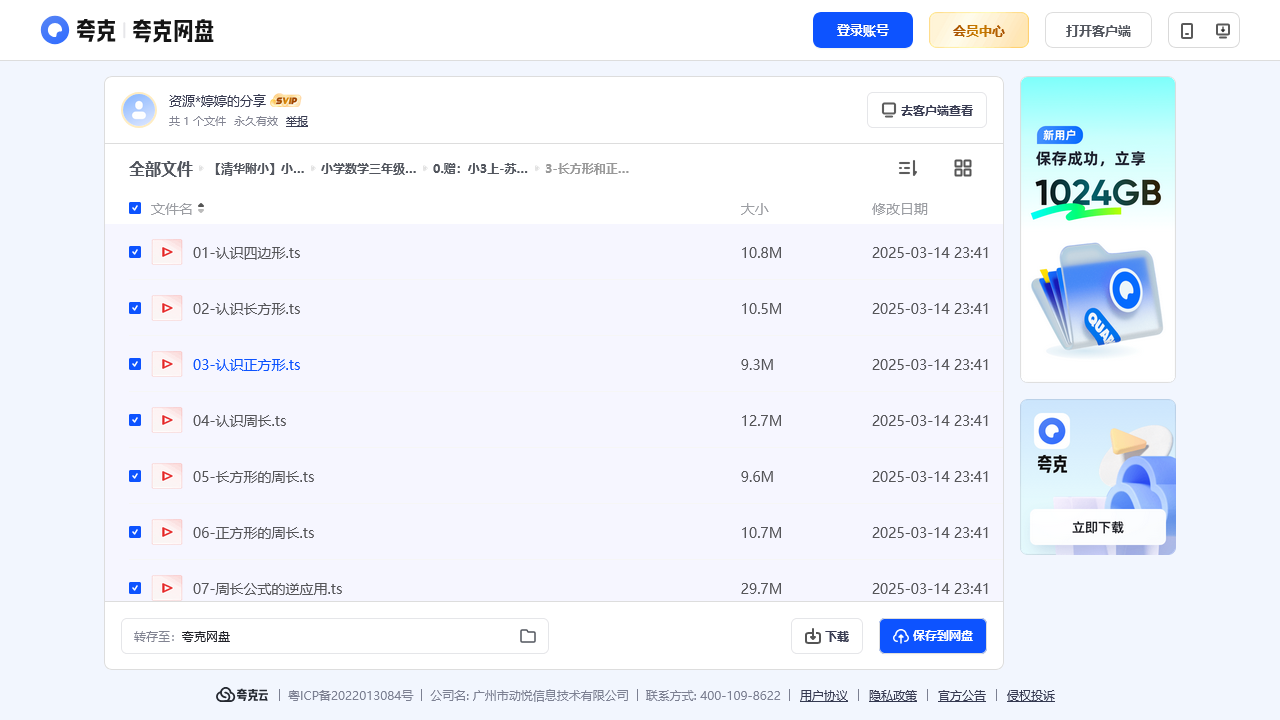Click the 下载 button

pos(827,636)
